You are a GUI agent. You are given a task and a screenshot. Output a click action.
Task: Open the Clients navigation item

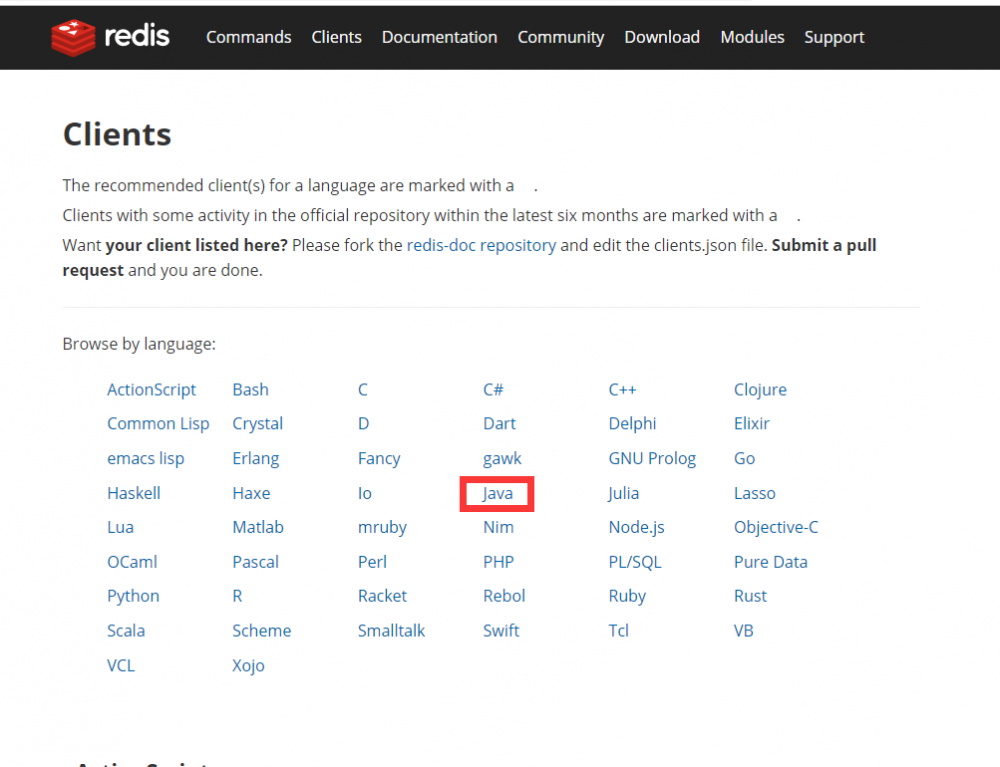tap(337, 38)
